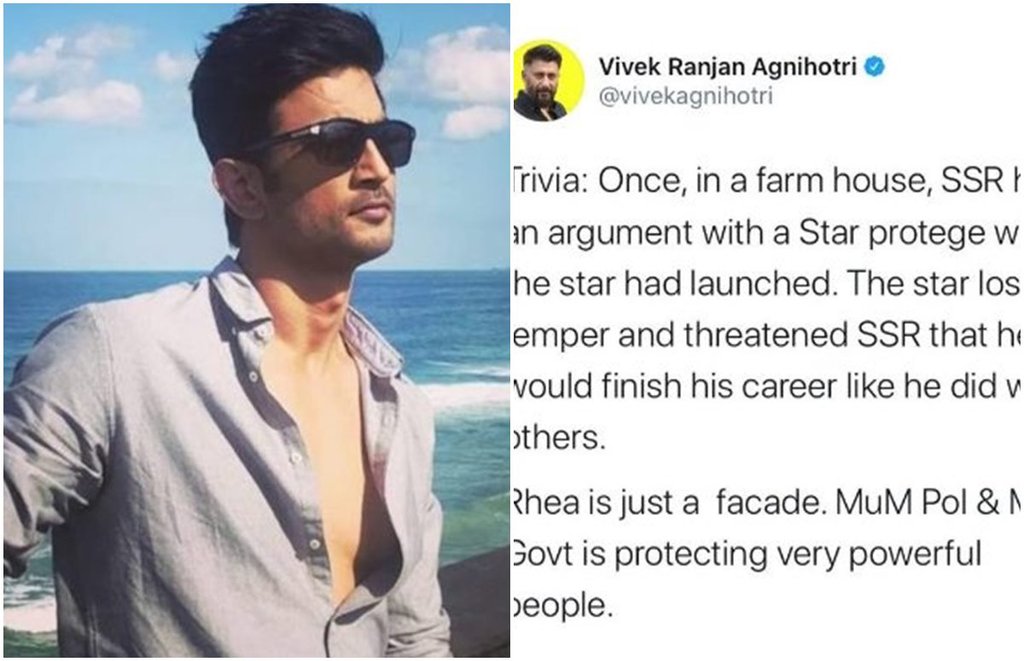The image size is (1024, 661).
Task: Click the tweet author's yellow profile picture
Action: [x=548, y=81]
